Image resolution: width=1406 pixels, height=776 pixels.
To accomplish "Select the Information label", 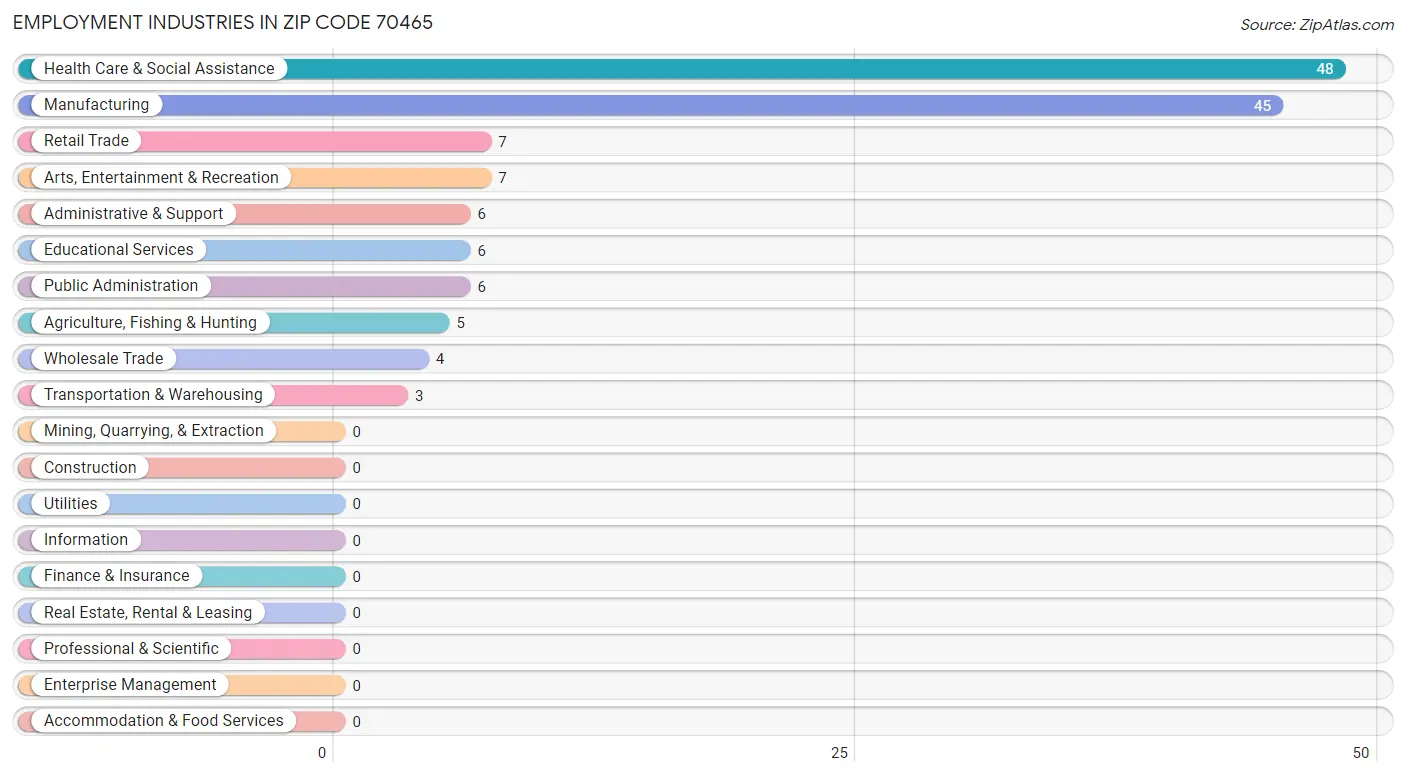I will (x=86, y=539).
